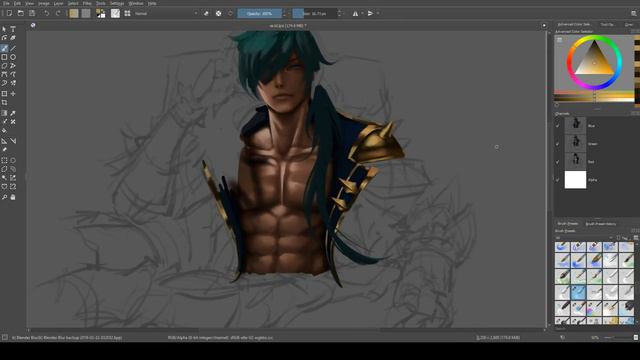Click the zoom slider in status bar
Image resolution: width=640 pixels, height=360 pixels.
[619, 338]
